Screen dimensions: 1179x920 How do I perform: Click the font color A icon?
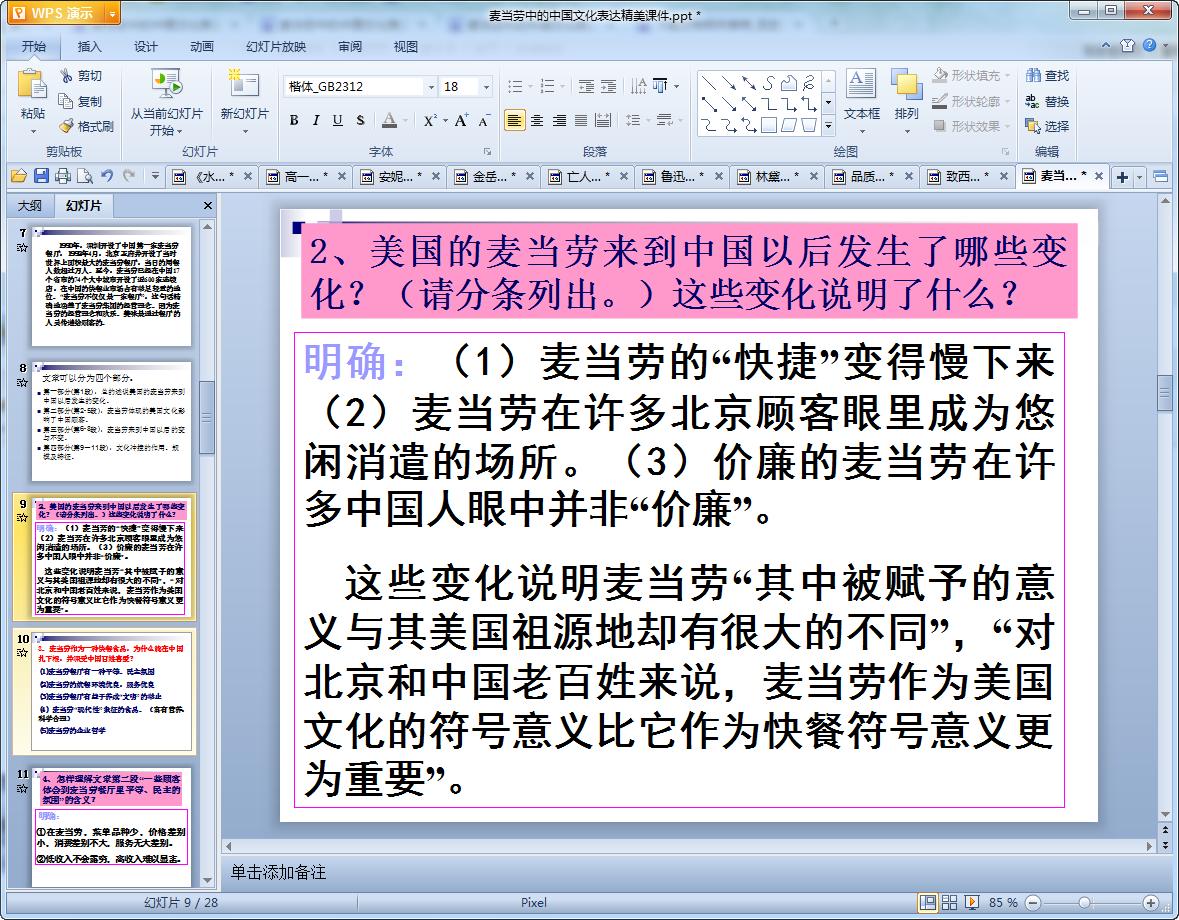pos(389,120)
